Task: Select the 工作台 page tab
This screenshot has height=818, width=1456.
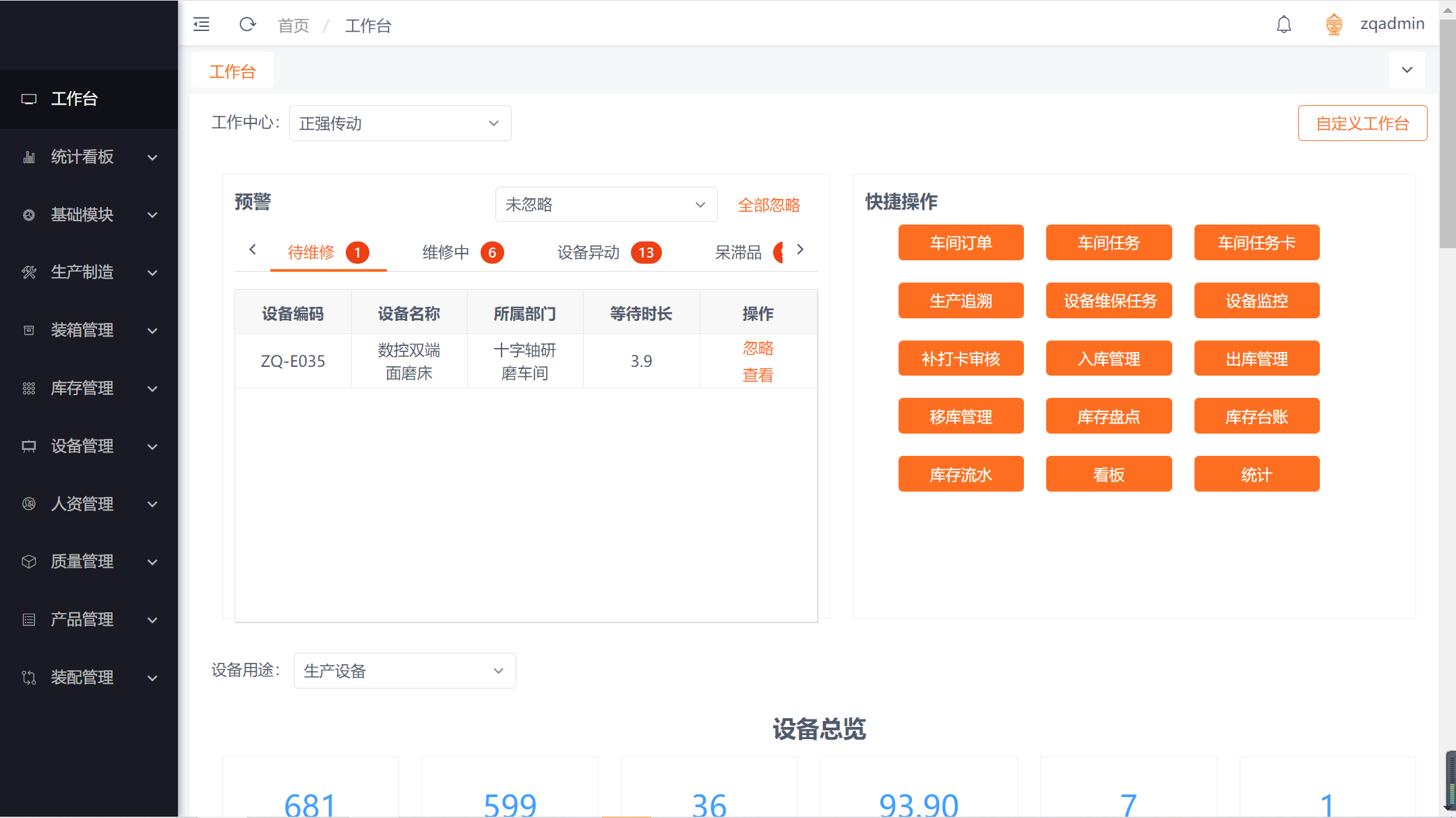Action: click(233, 71)
